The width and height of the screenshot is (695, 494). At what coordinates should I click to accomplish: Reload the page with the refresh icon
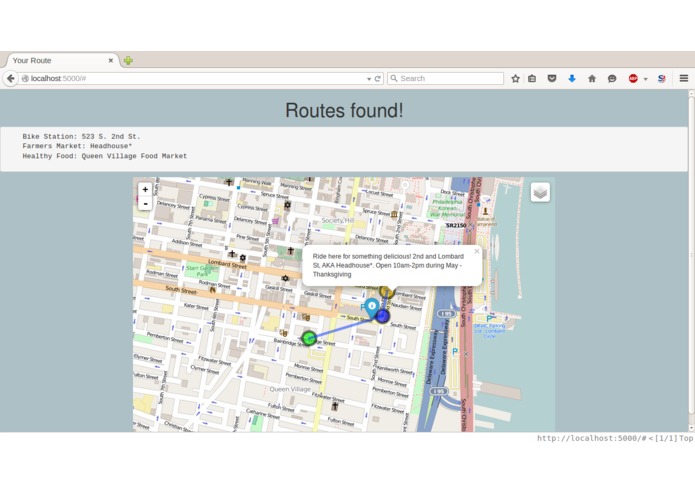click(x=378, y=78)
